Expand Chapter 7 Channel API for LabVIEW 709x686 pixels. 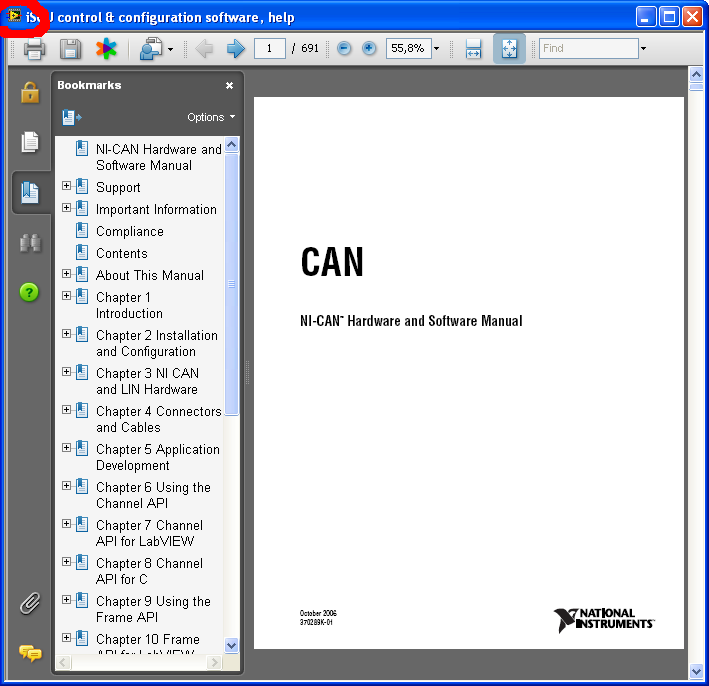tap(66, 524)
